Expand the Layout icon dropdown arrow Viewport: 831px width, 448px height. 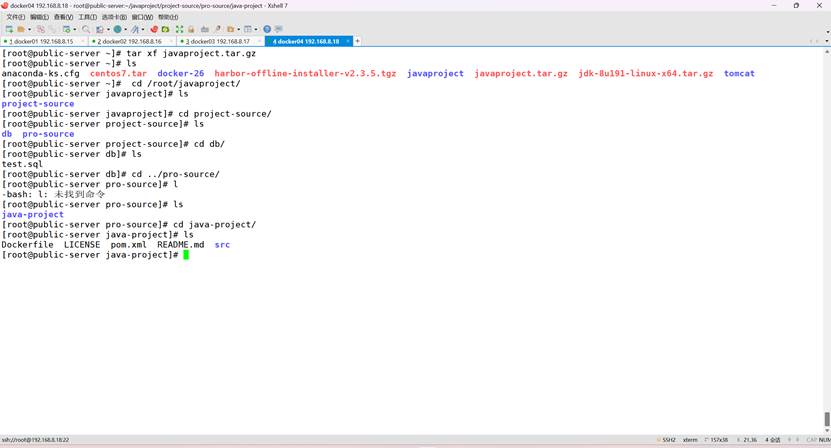(256, 29)
